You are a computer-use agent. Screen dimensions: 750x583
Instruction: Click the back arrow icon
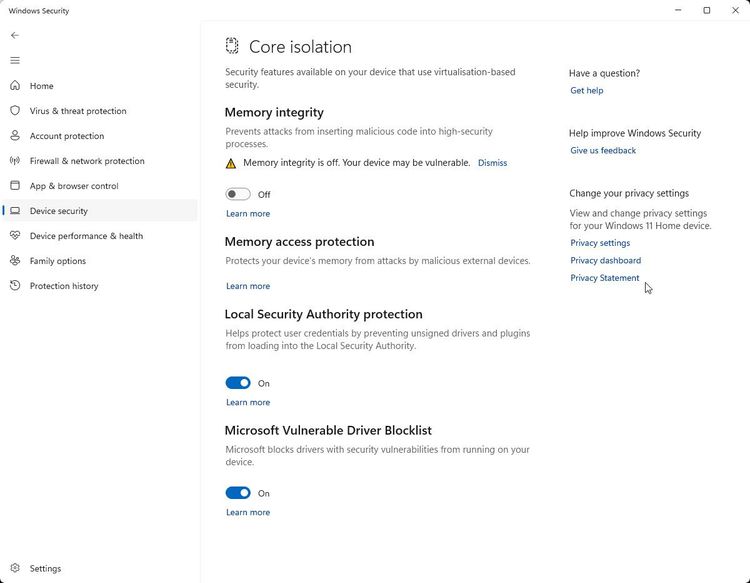[x=15, y=35]
